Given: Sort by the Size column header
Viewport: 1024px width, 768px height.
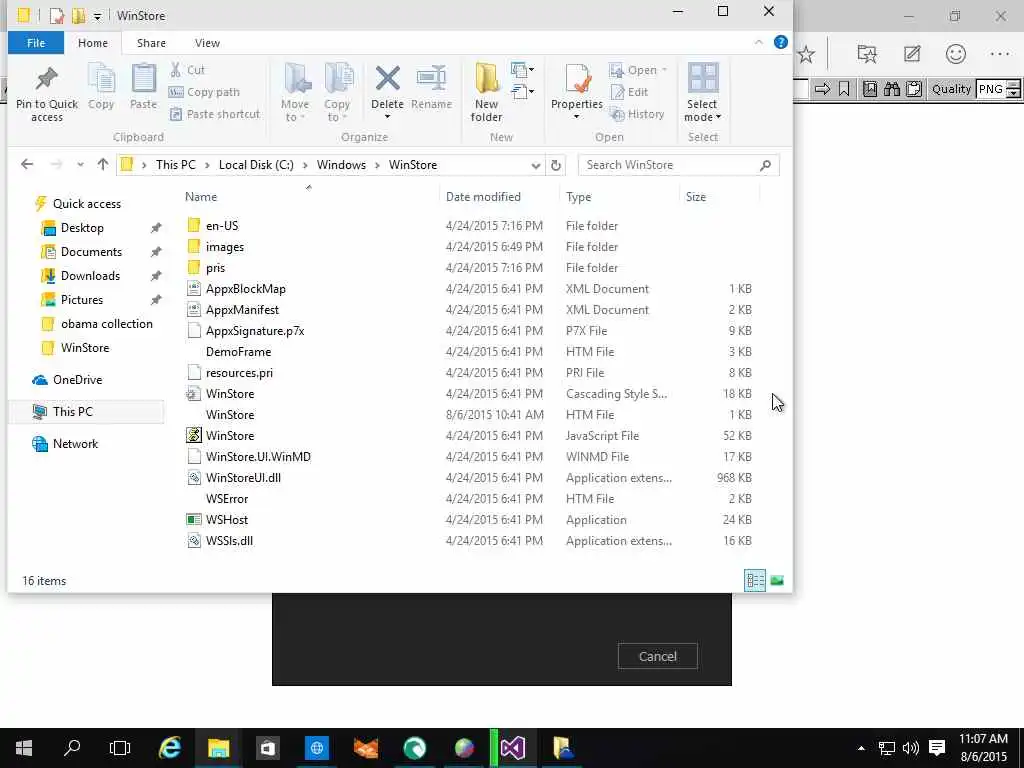Looking at the screenshot, I should [696, 197].
